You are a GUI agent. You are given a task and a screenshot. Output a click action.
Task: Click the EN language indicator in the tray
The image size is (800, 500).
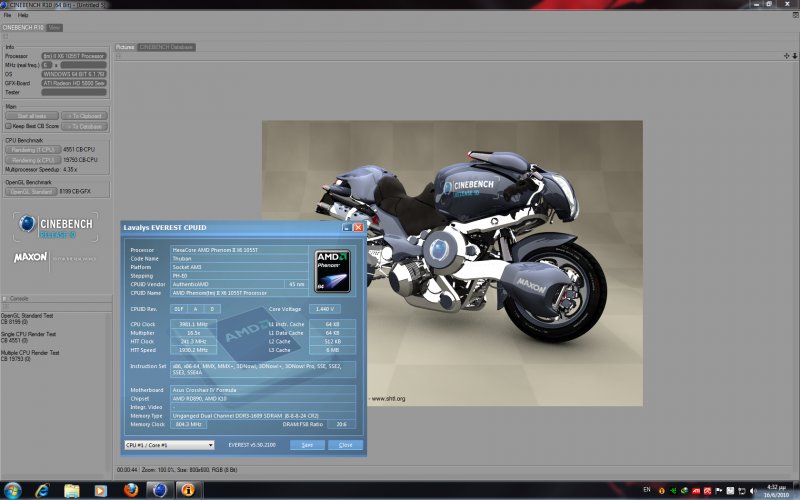pos(647,490)
